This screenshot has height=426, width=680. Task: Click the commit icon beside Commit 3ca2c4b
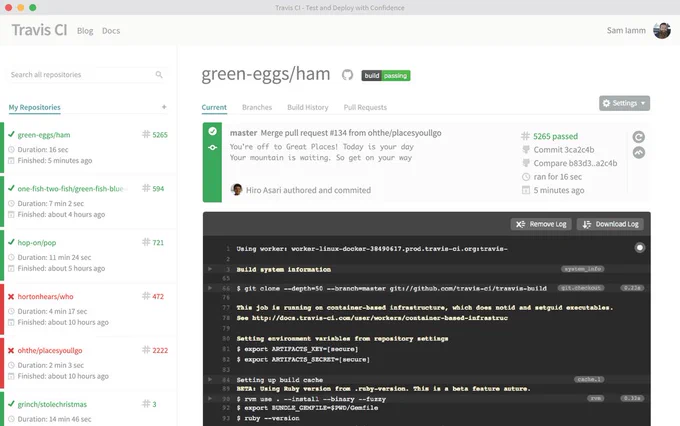click(x=526, y=150)
